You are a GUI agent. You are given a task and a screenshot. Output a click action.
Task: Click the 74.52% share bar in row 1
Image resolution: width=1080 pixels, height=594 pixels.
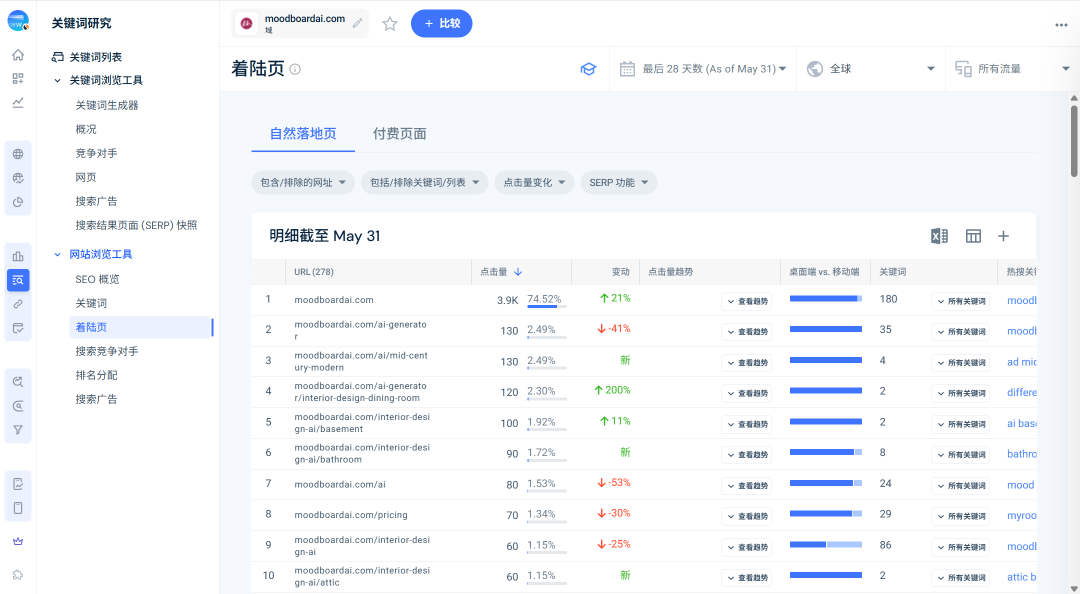point(547,306)
